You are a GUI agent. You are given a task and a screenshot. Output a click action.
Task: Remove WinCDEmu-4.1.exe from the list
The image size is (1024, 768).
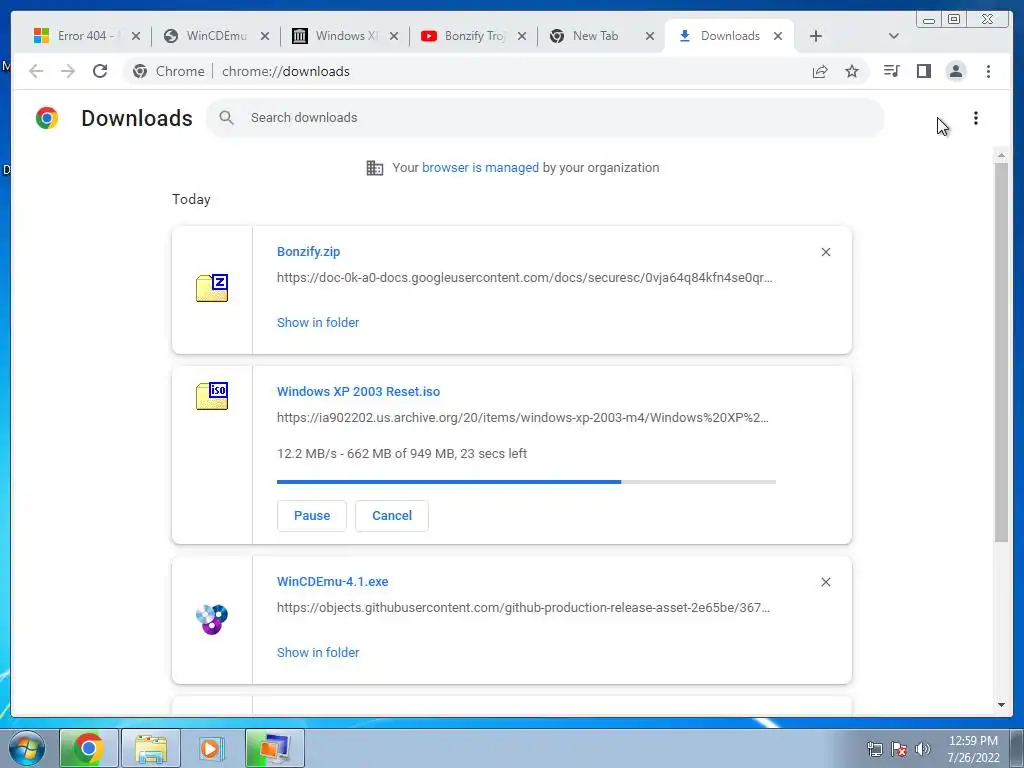(825, 582)
